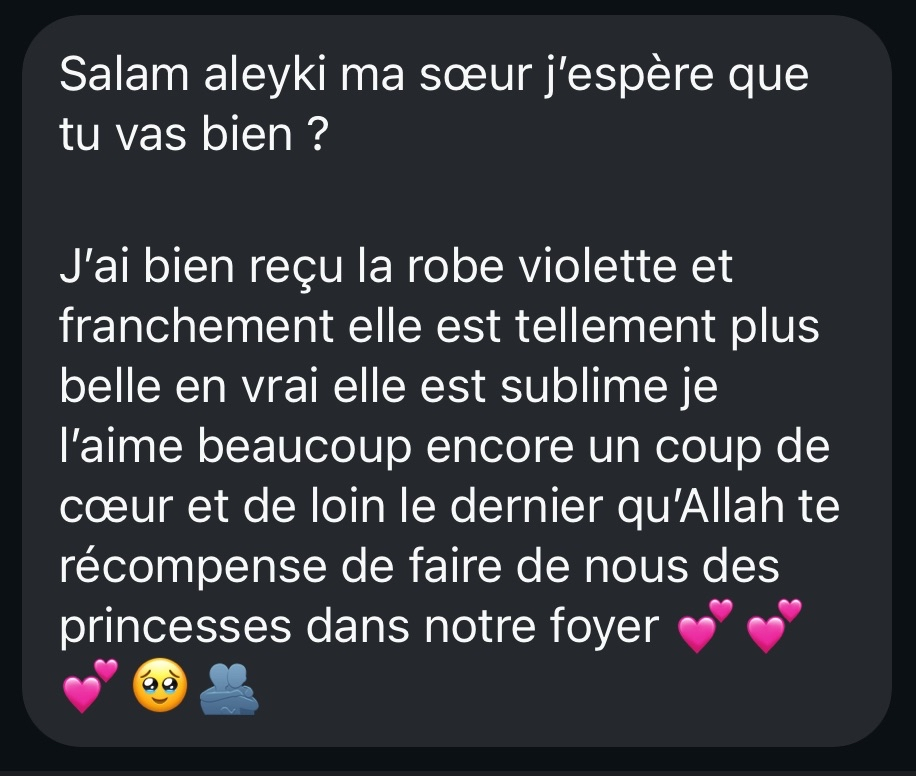Click "qu'Allah" in the message text
Viewport: 916px width, 776px height.
tap(700, 506)
